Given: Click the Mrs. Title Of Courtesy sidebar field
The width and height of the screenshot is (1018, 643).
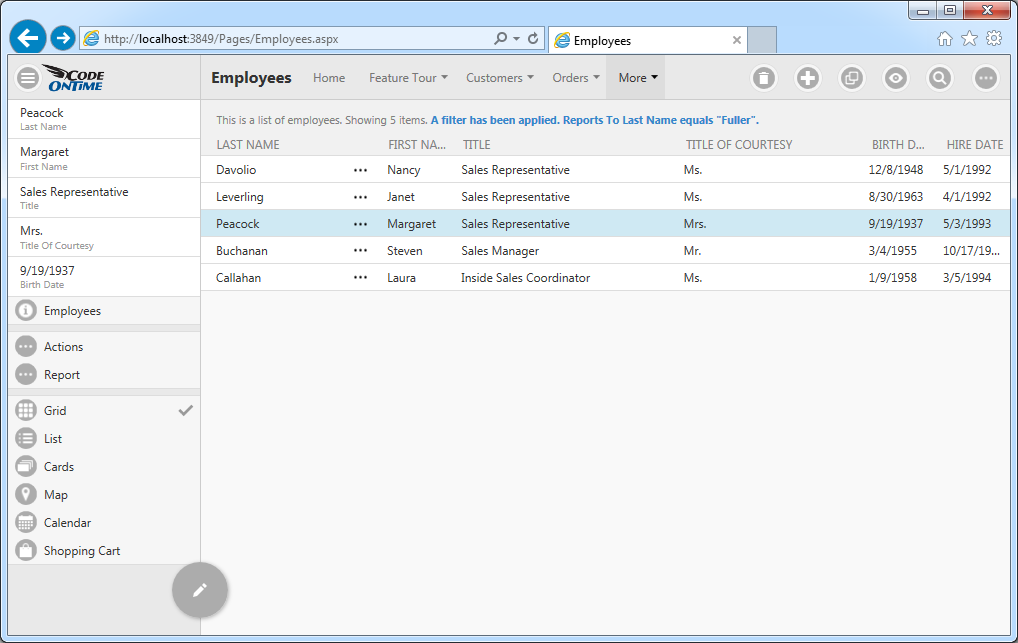Looking at the screenshot, I should tap(104, 237).
